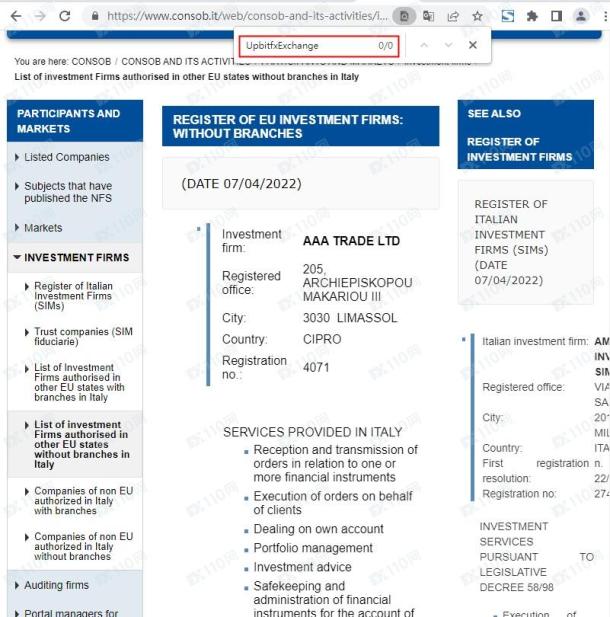Click the Investment advice list item

click(x=302, y=567)
